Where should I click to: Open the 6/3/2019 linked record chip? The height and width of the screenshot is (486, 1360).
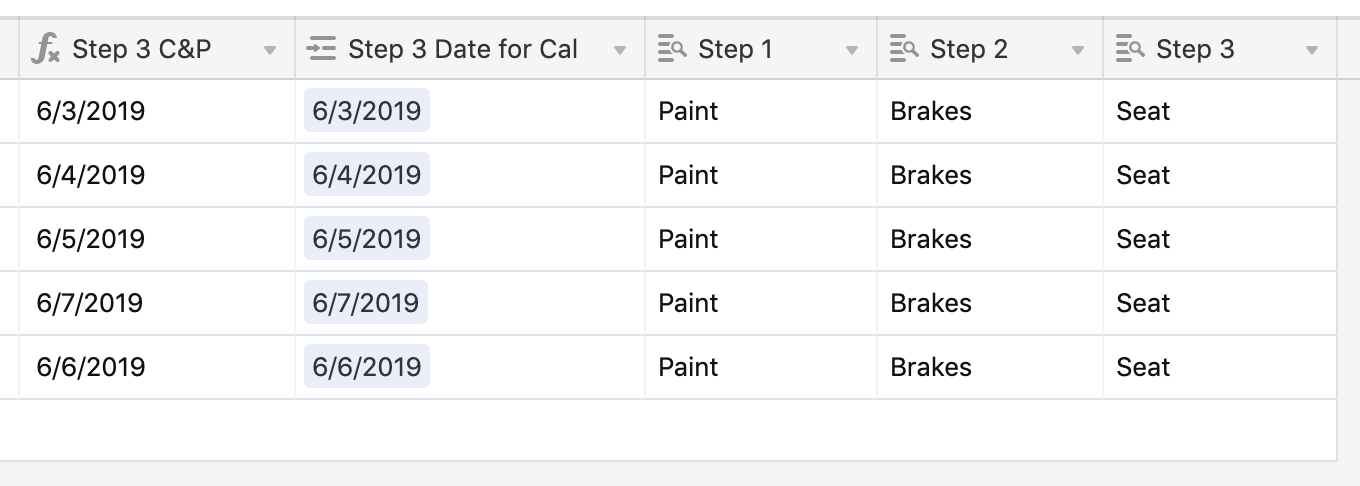tap(367, 111)
